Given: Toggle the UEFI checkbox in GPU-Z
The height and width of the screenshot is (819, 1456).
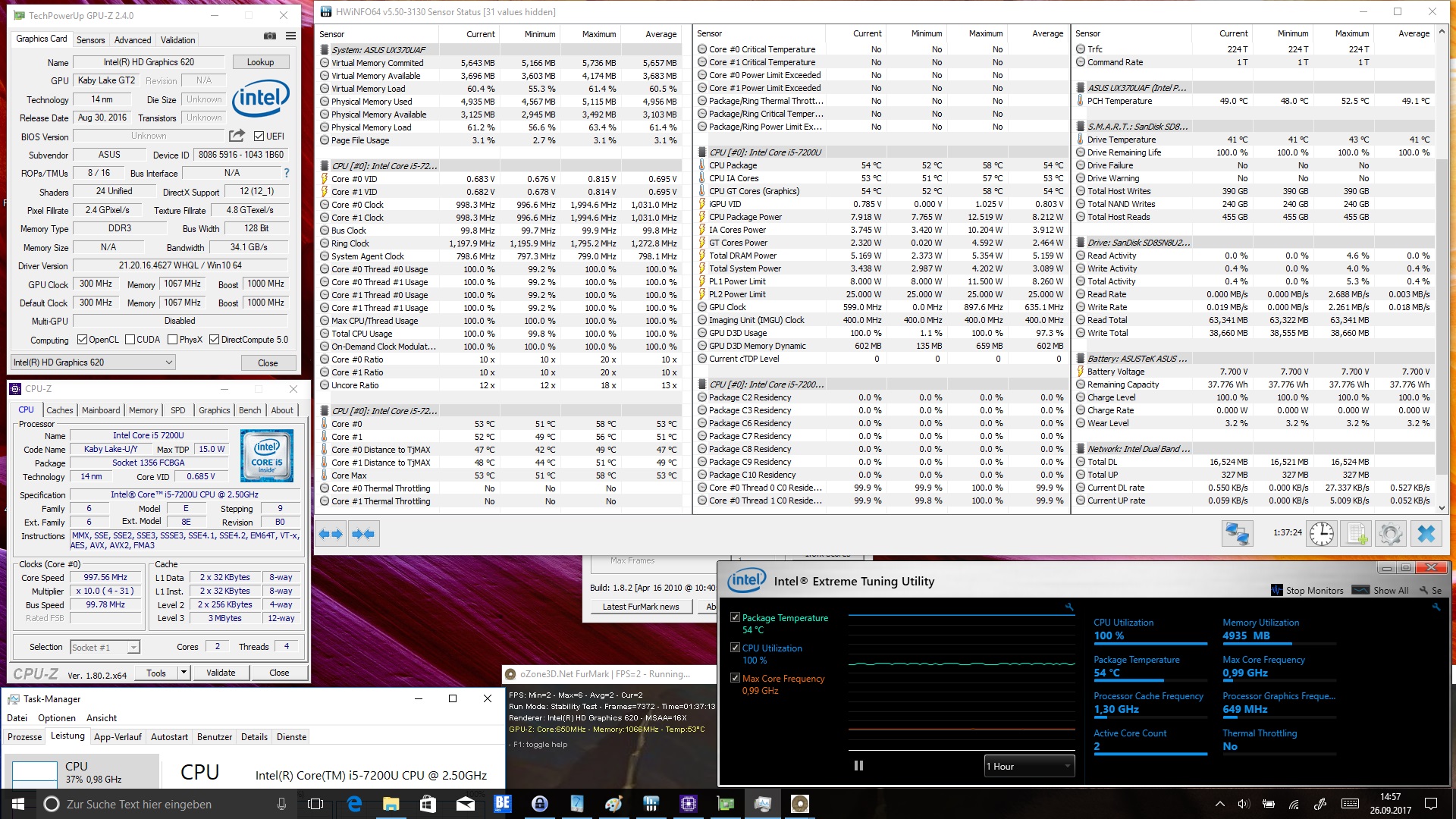Looking at the screenshot, I should [259, 136].
